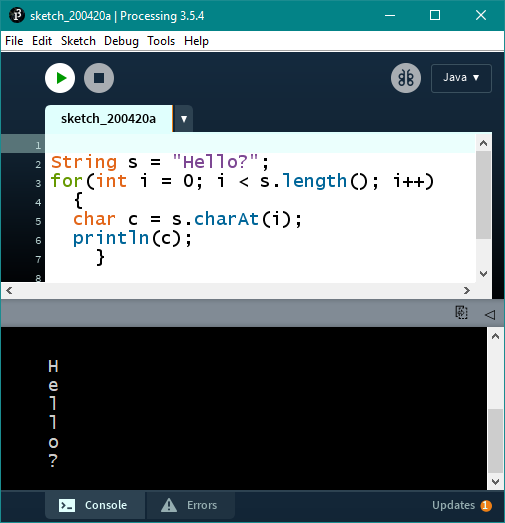Open the tab options arrow menu
Image resolution: width=505 pixels, height=523 pixels.
(183, 119)
